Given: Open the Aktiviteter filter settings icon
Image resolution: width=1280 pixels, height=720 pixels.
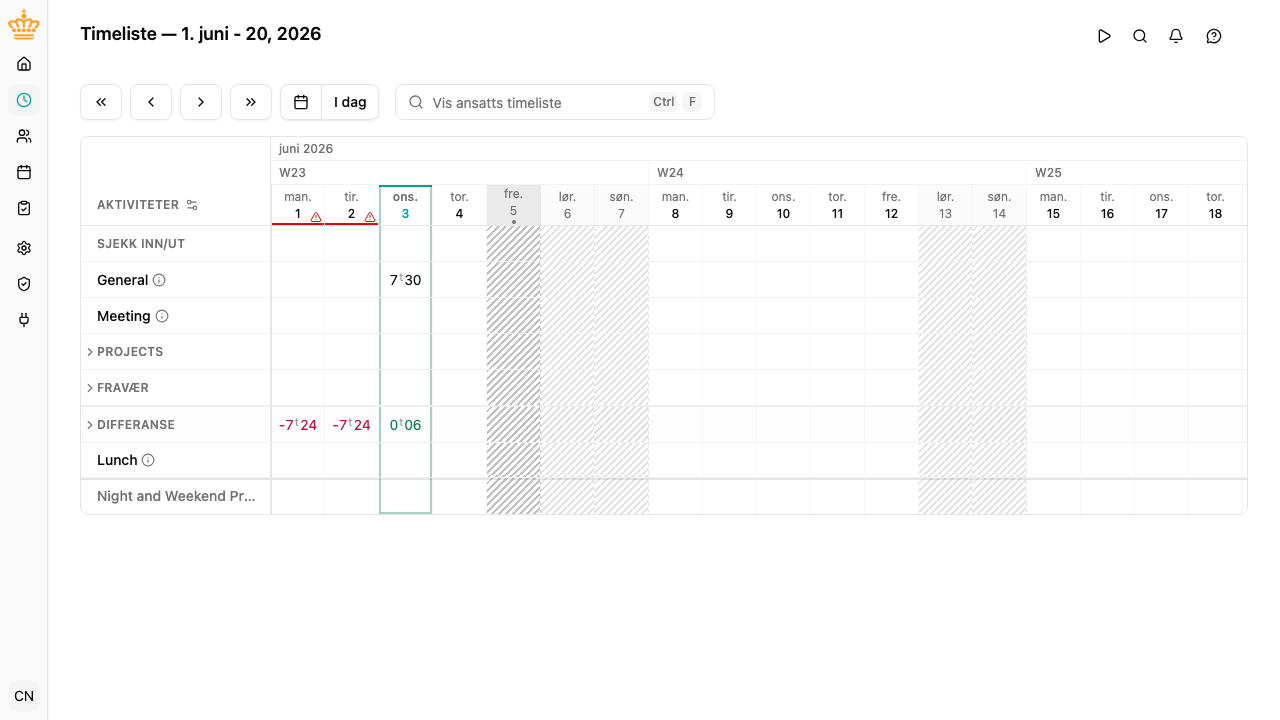Looking at the screenshot, I should pos(192,205).
